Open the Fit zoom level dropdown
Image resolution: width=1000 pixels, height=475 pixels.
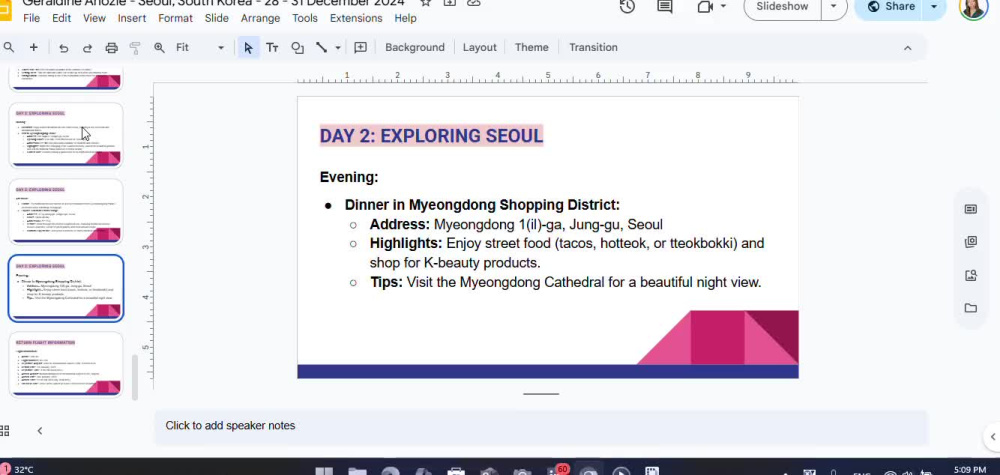(200, 47)
